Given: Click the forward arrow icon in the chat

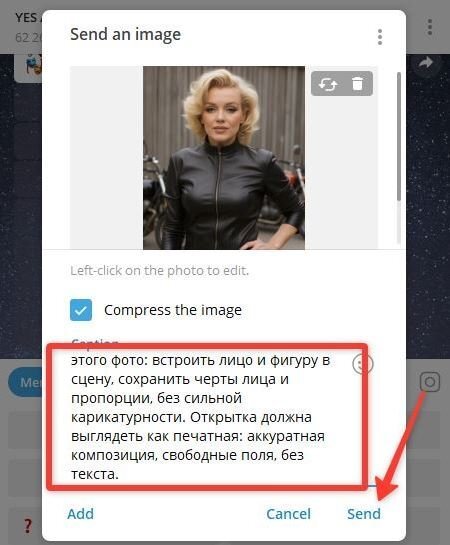Looking at the screenshot, I should point(426,63).
